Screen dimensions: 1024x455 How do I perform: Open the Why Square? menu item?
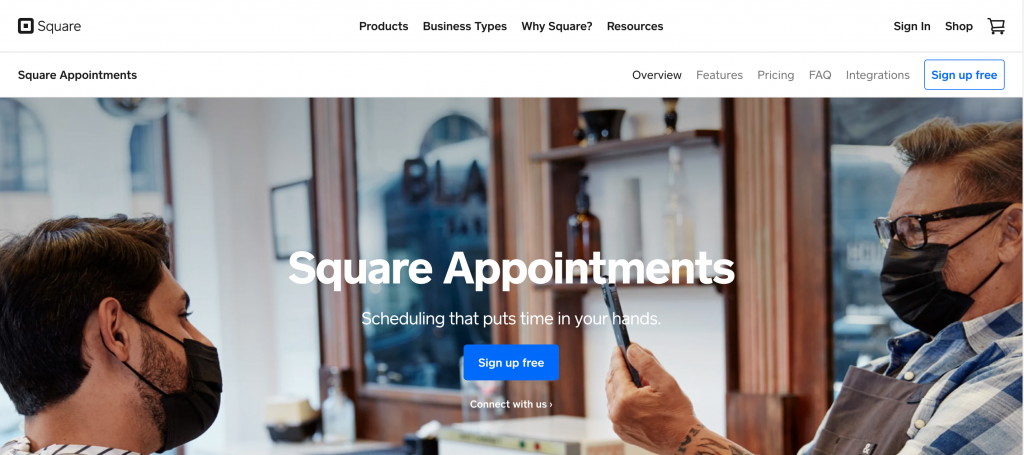point(556,26)
